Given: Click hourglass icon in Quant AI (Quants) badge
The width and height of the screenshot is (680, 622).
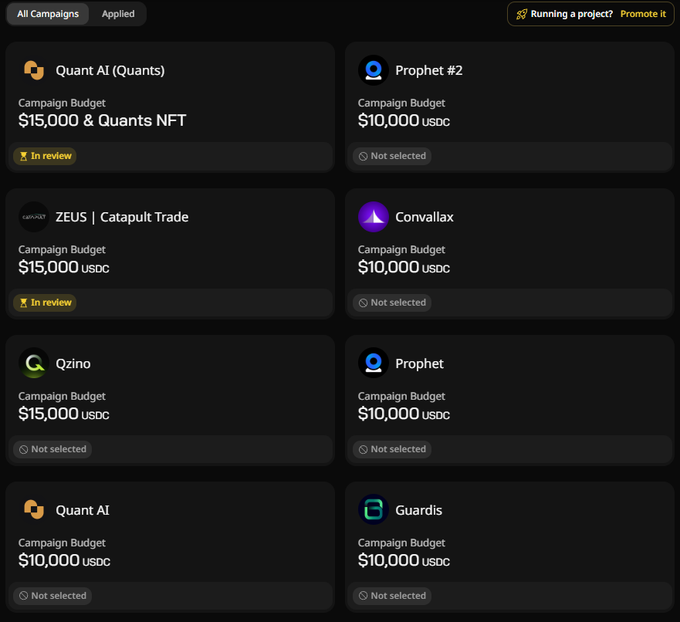Looking at the screenshot, I should (23, 156).
